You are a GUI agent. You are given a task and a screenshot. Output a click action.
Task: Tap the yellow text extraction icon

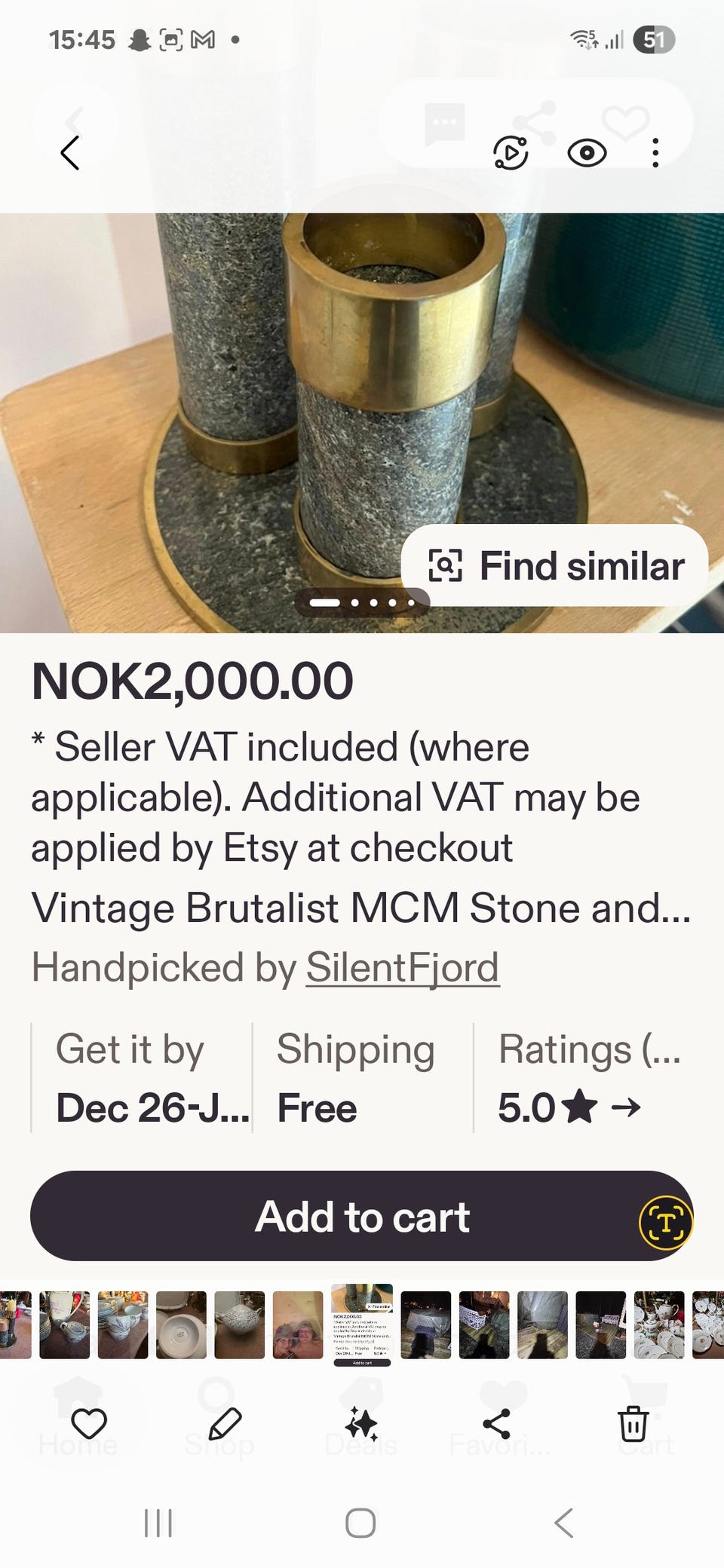tap(666, 1223)
